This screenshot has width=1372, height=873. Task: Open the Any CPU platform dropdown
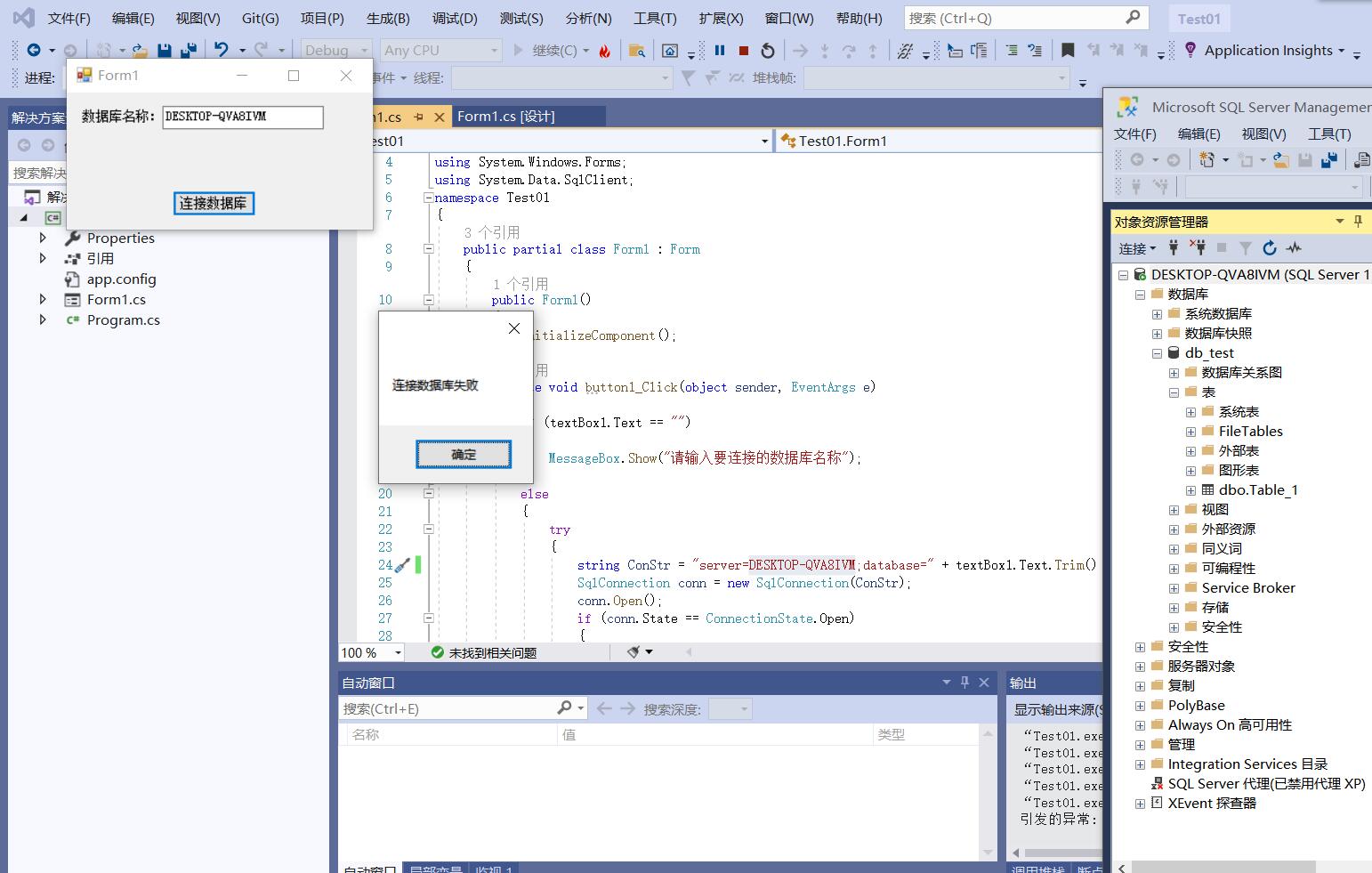tap(495, 51)
